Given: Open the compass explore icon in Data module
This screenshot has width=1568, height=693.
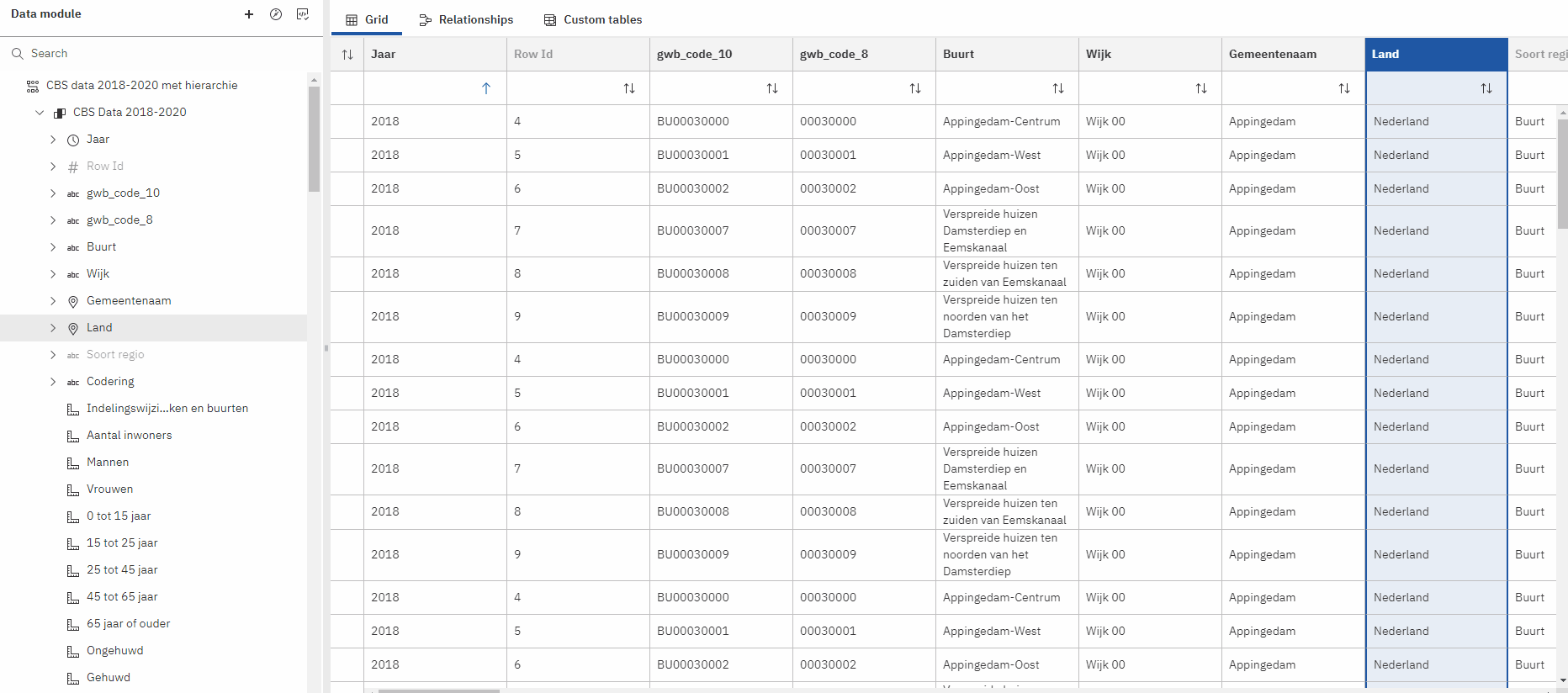Looking at the screenshot, I should tap(276, 14).
